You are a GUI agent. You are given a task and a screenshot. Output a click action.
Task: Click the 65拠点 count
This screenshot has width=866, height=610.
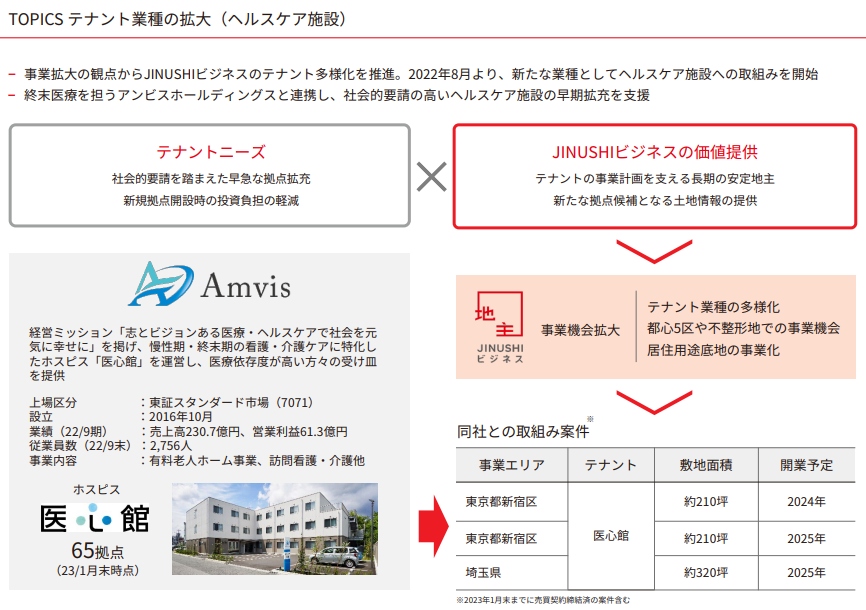(98, 551)
